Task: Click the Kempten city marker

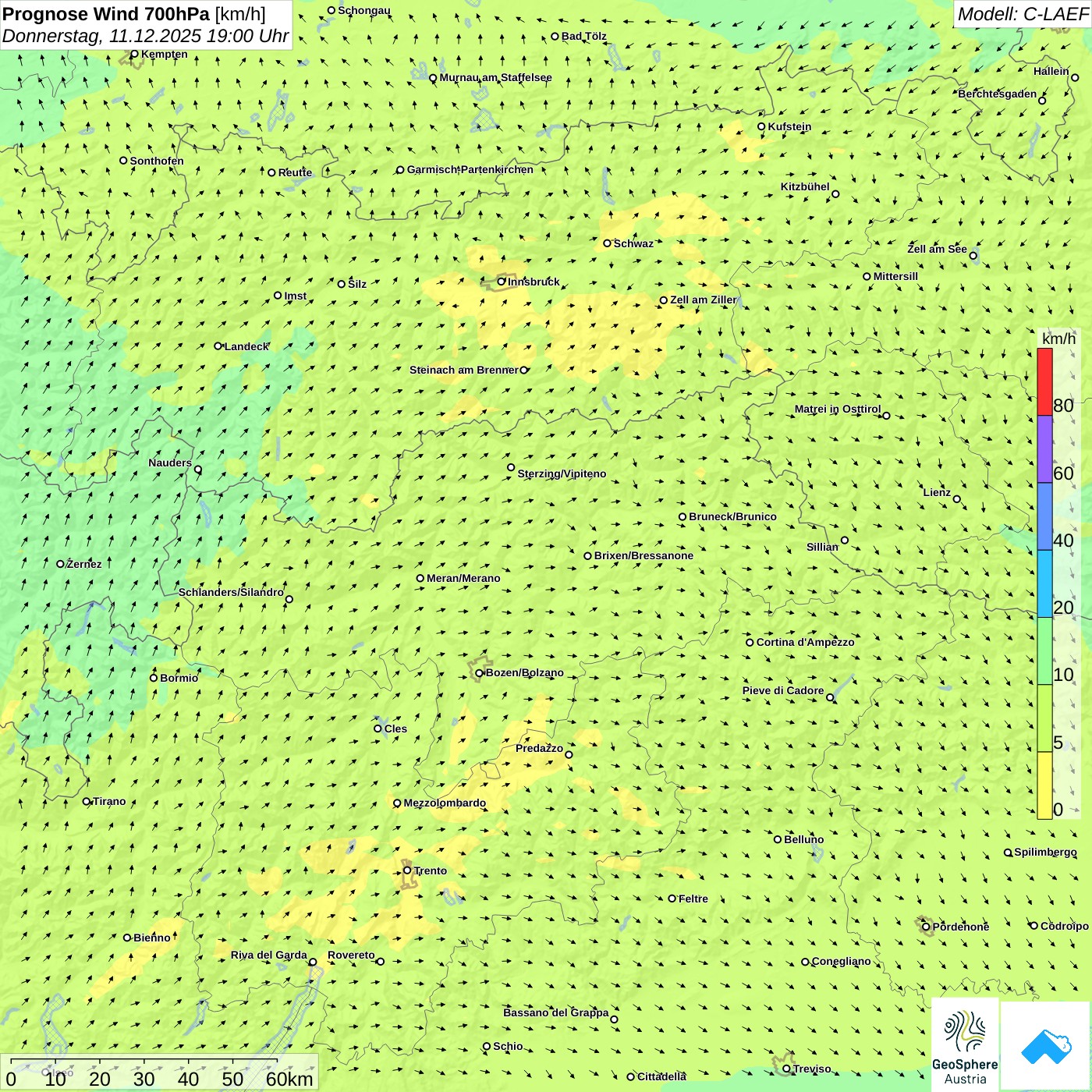Action: pos(134,55)
